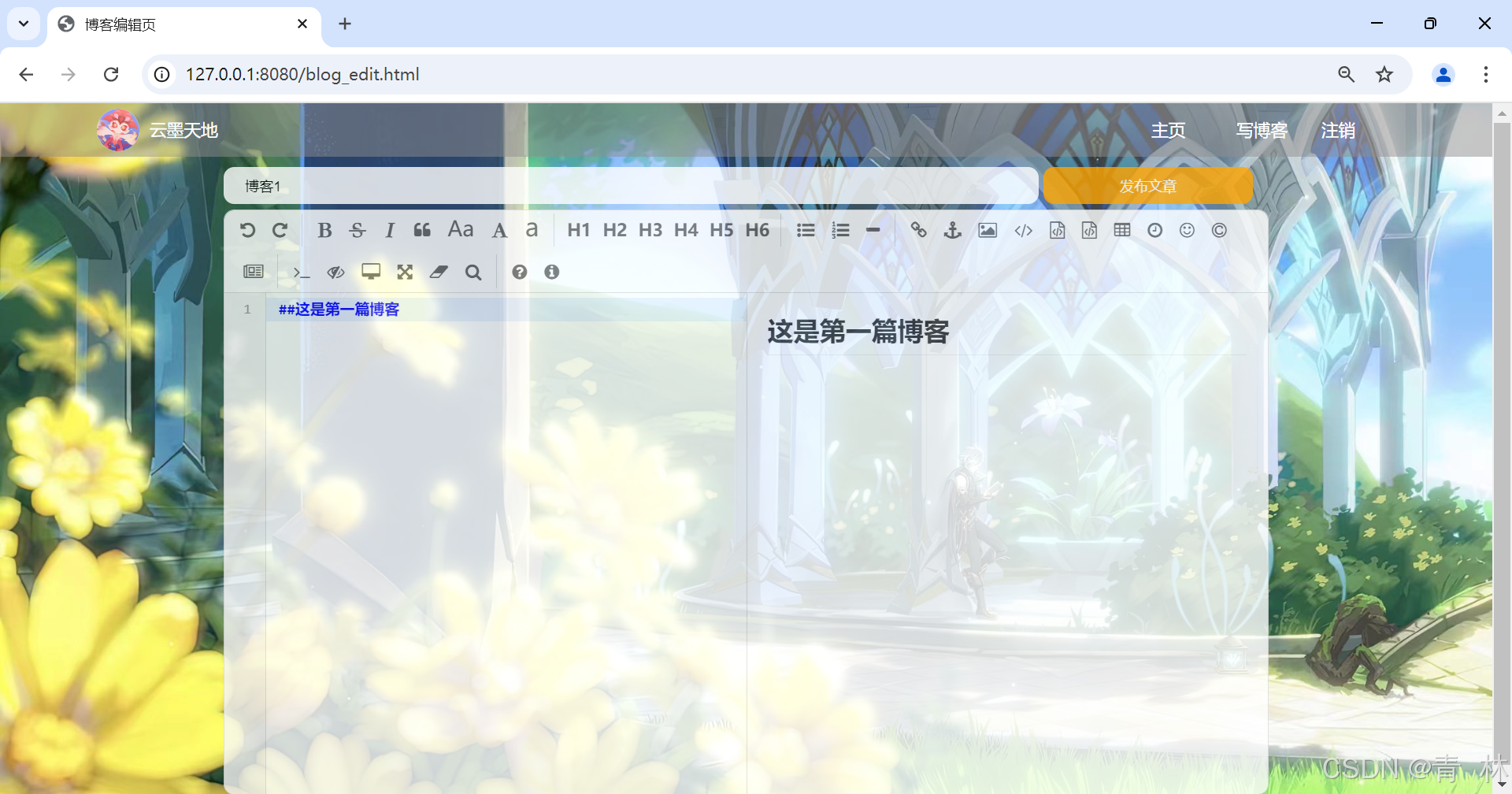Click line number 1 in gutter
1512x794 pixels.
click(247, 310)
